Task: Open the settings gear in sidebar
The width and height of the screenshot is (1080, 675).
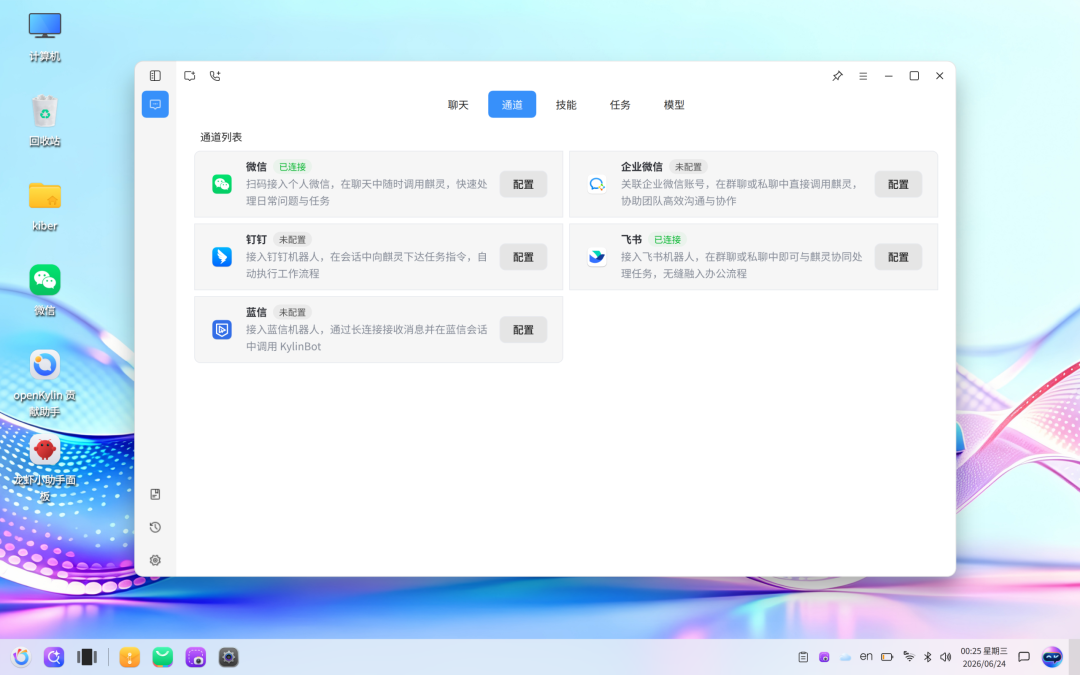Action: pyautogui.click(x=155, y=560)
